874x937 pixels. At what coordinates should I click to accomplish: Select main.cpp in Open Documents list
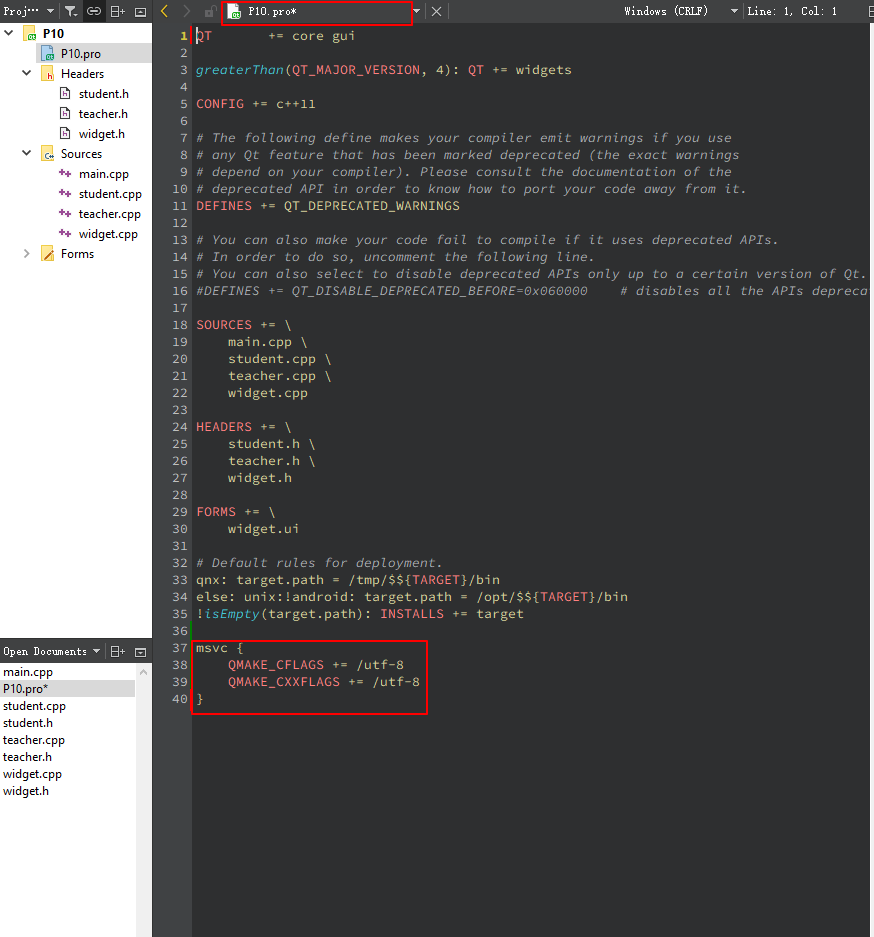[x=30, y=671]
